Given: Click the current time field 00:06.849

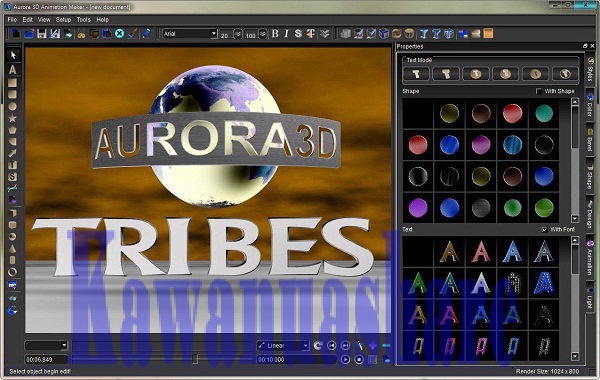Looking at the screenshot, I should point(46,360).
